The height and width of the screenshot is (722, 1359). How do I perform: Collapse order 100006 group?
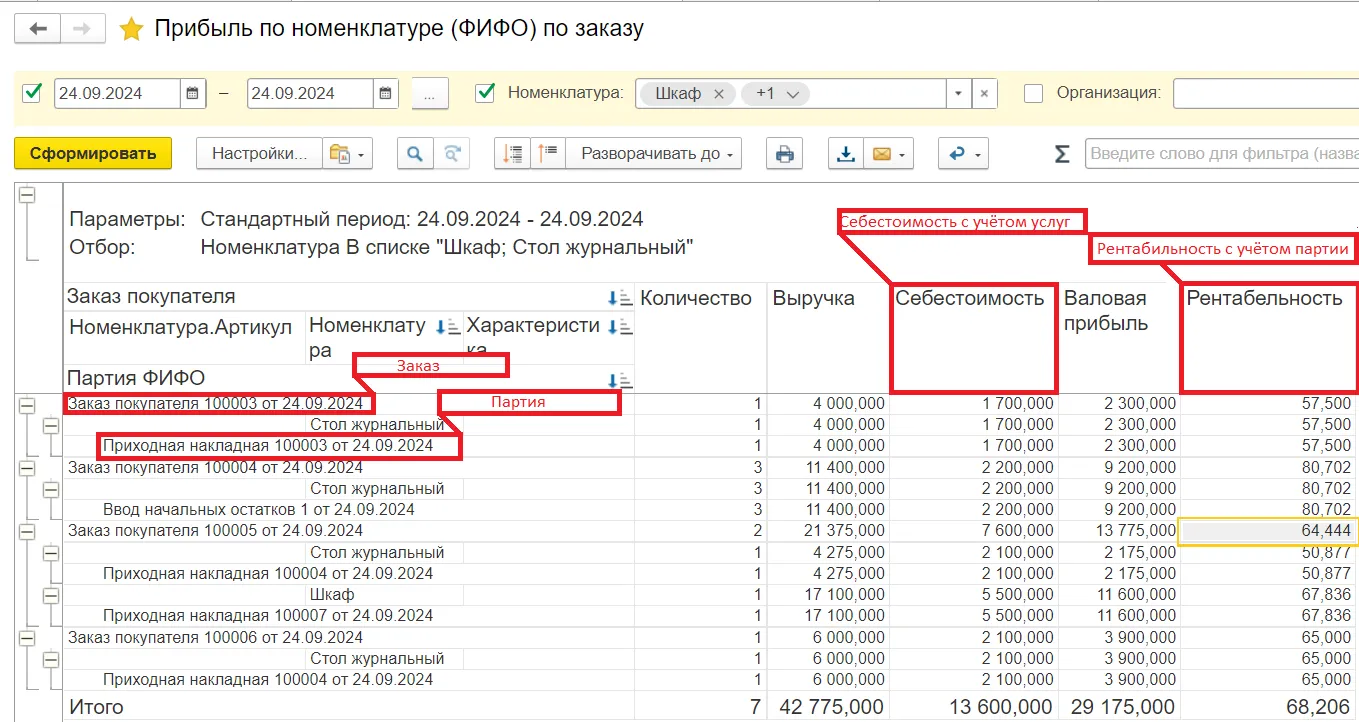coord(27,638)
